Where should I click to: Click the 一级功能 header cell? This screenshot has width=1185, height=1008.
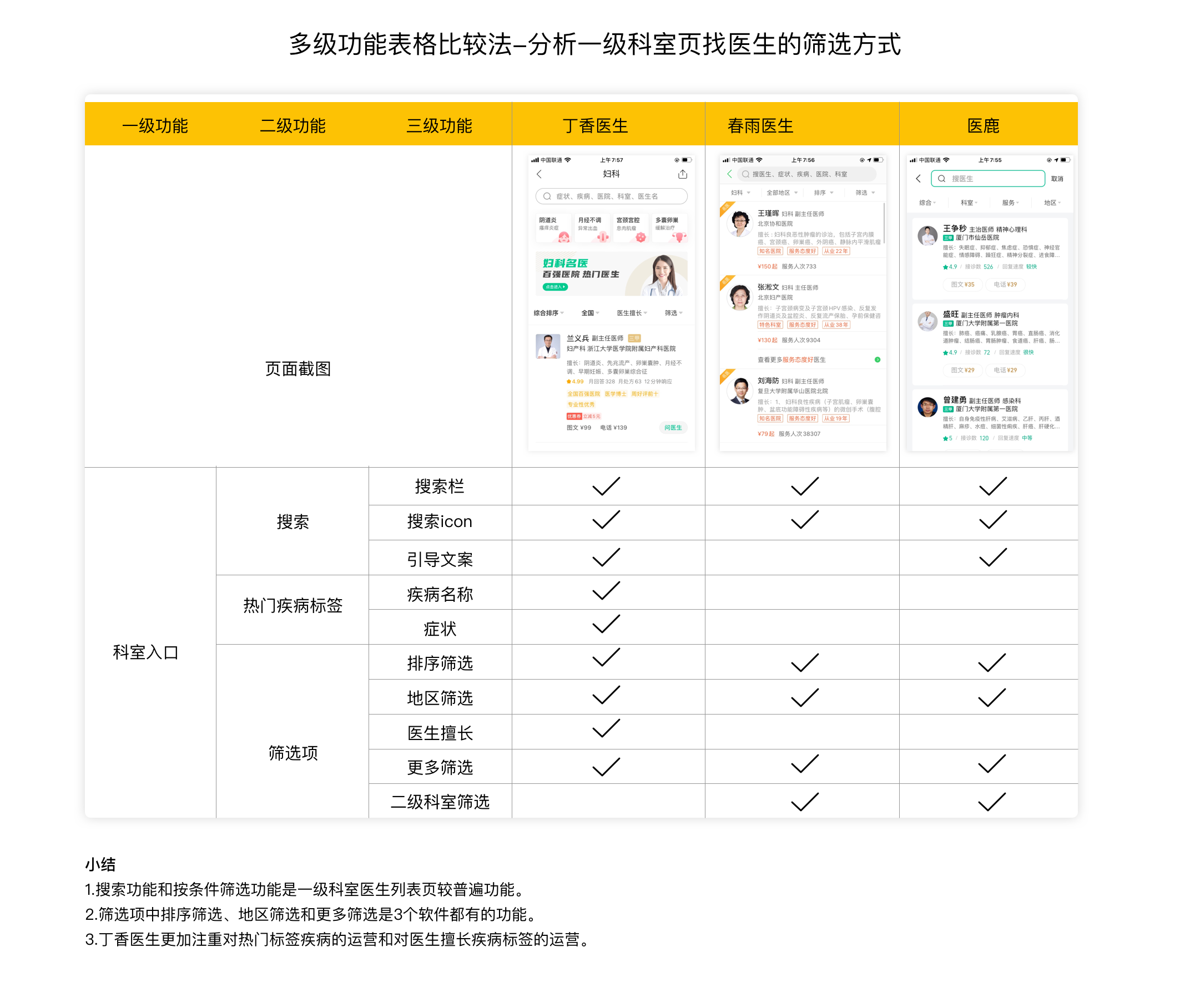[x=154, y=125]
